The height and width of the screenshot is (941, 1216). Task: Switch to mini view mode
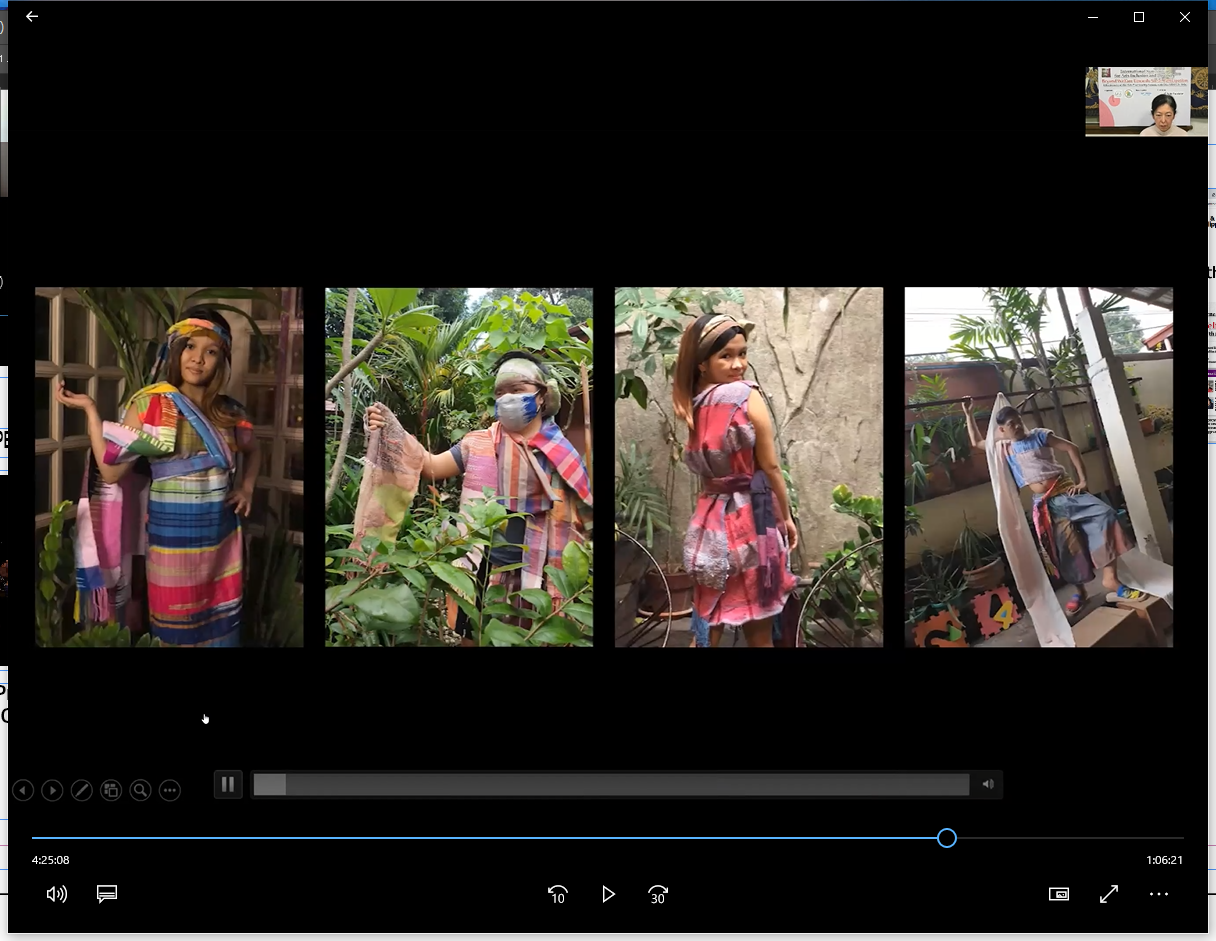(1059, 894)
